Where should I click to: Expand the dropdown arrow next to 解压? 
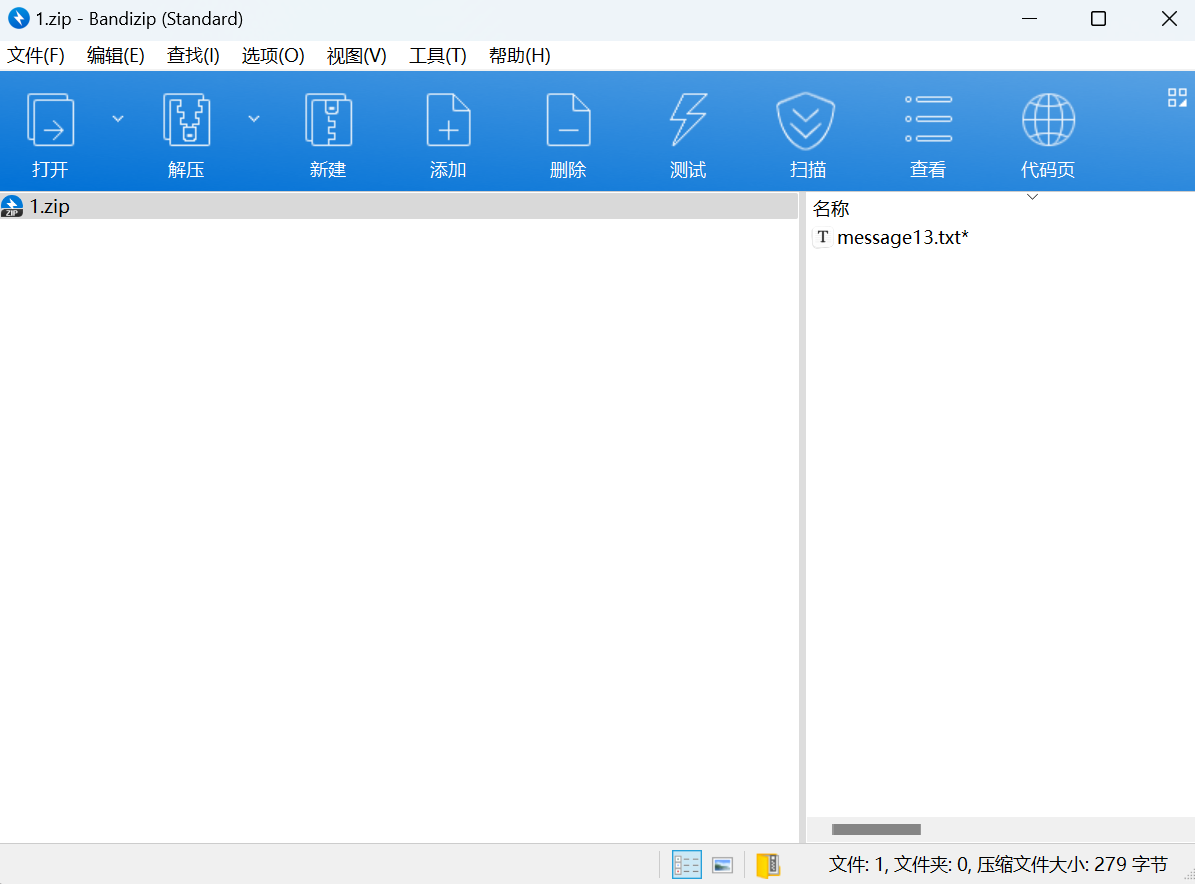pos(255,119)
